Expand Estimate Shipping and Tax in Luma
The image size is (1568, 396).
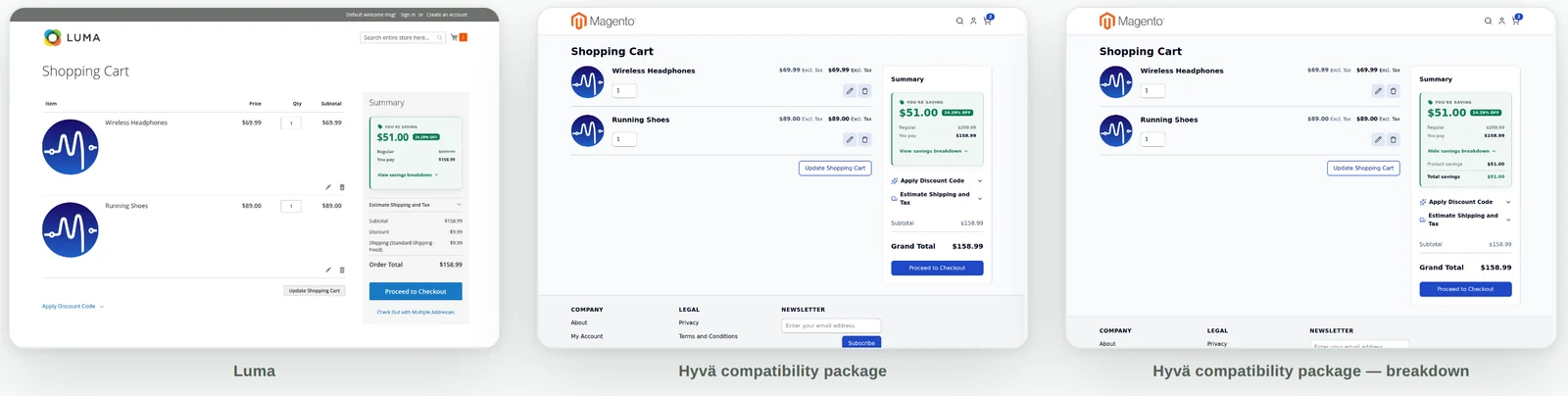click(x=416, y=205)
